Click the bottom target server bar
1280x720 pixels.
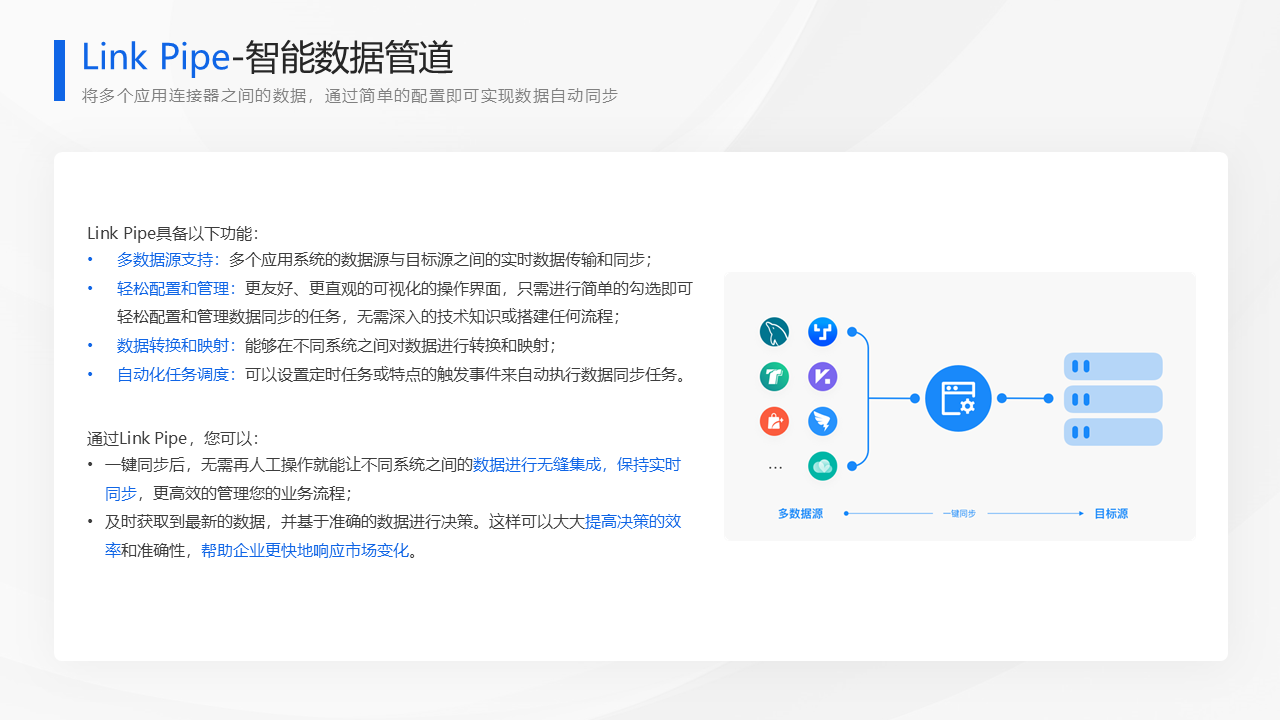1113,432
